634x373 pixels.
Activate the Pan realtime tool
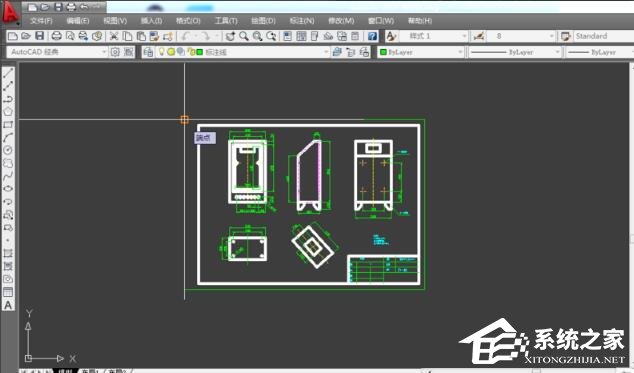[230, 36]
